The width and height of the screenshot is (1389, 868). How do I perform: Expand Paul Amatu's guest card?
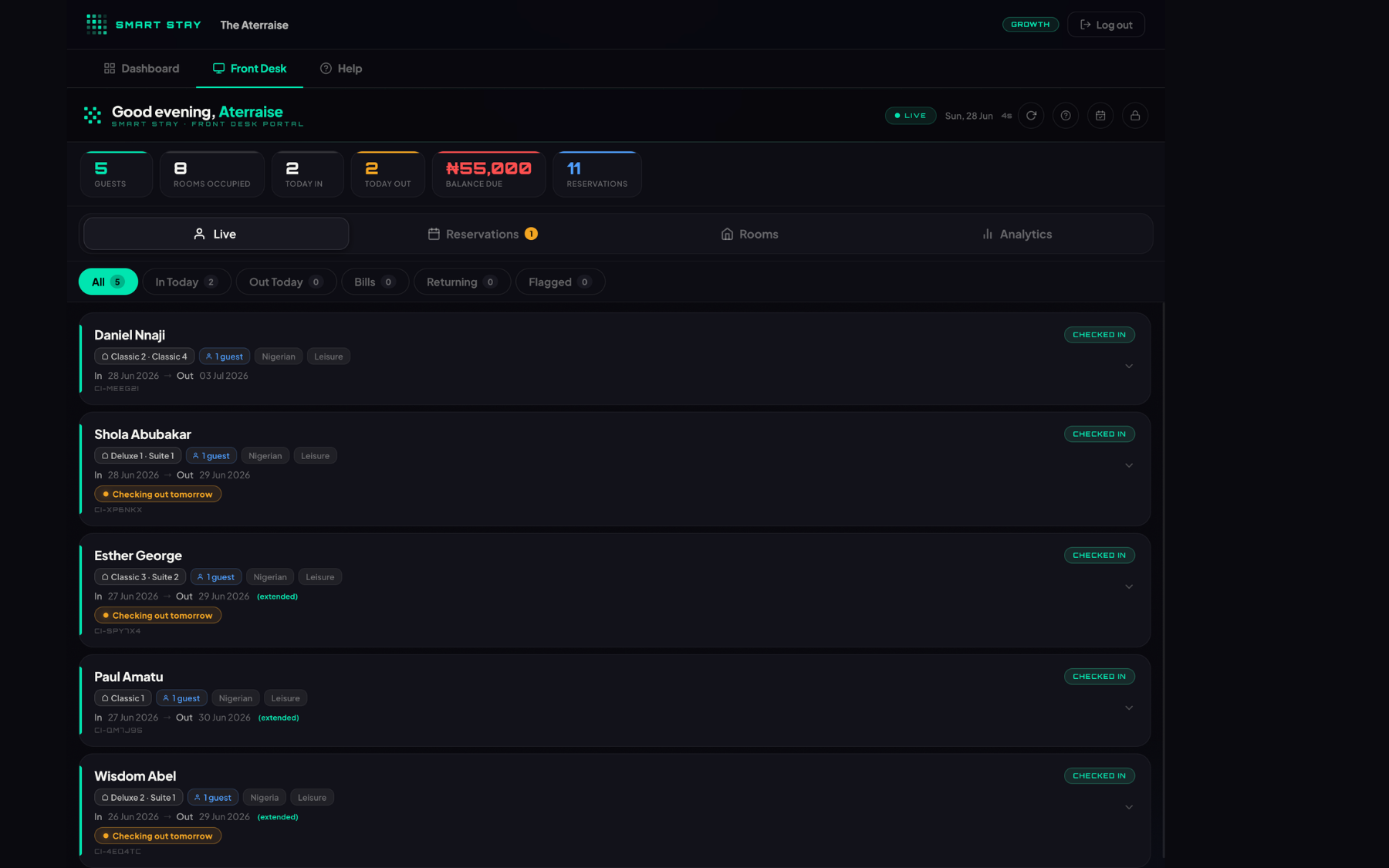(1129, 708)
